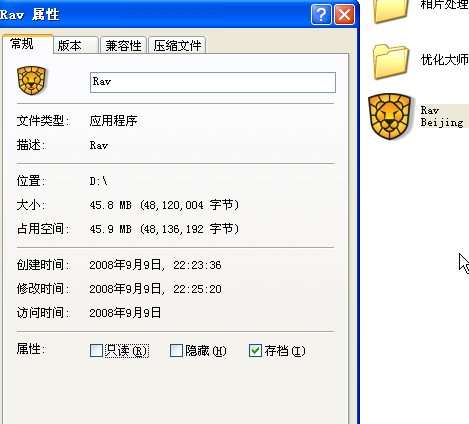Select the Rav Beijing lion application icon
Screen dimensions: 469x424
click(x=390, y=116)
